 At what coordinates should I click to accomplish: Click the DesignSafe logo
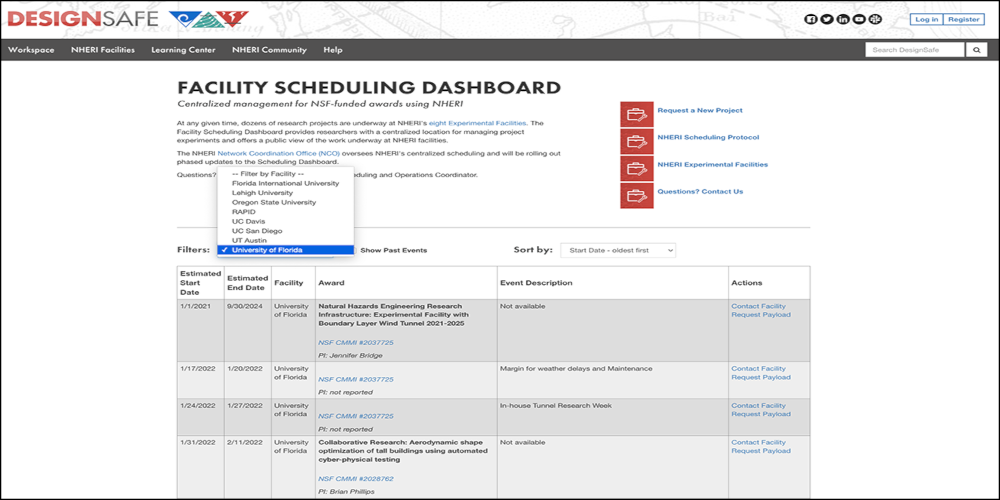tap(83, 19)
